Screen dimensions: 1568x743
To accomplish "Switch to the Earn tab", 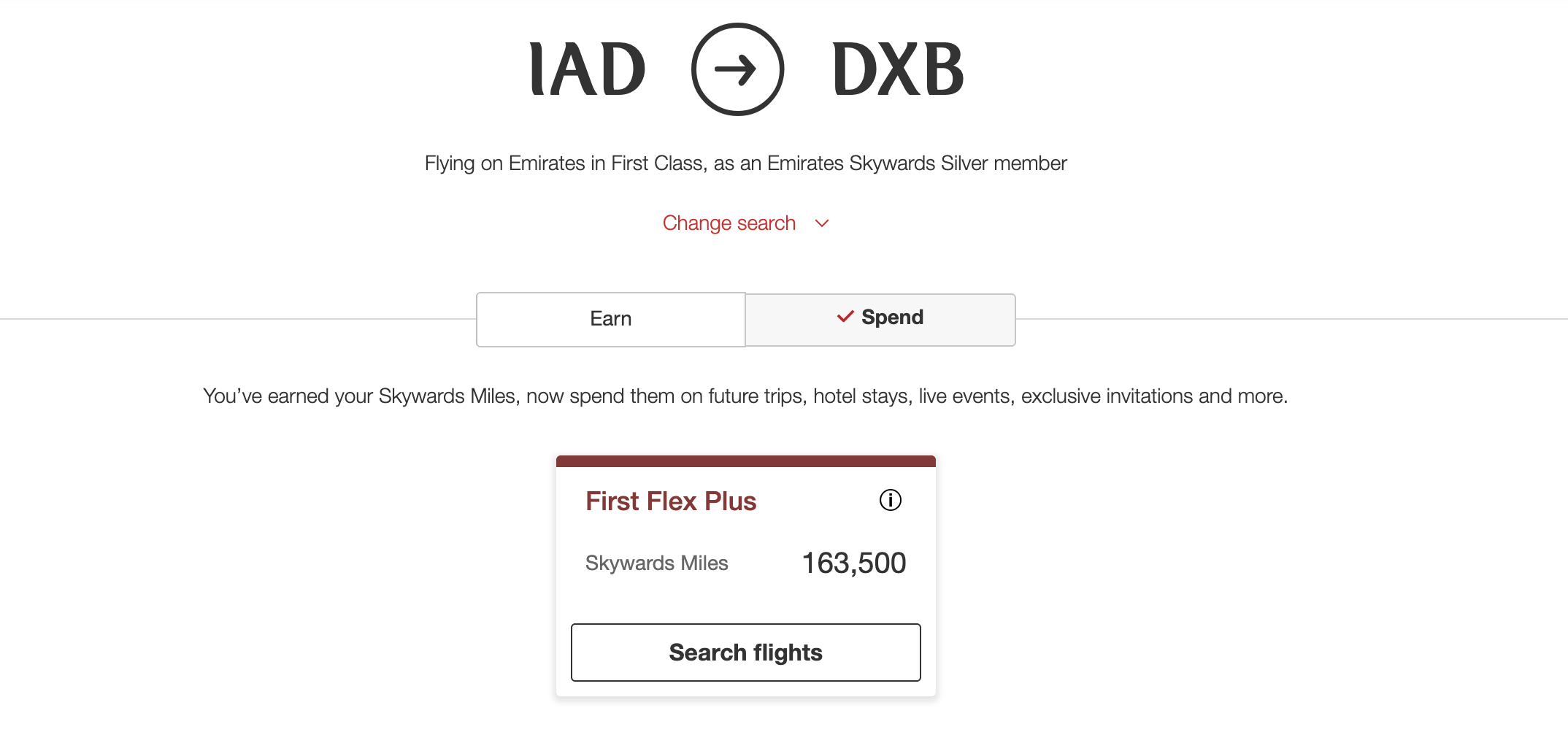I will (x=610, y=318).
